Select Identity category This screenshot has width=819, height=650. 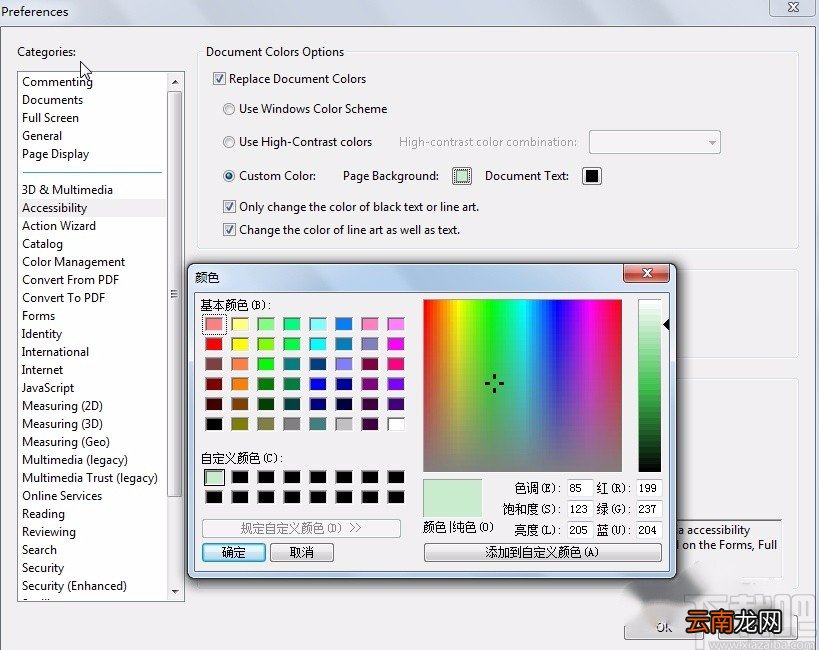42,334
